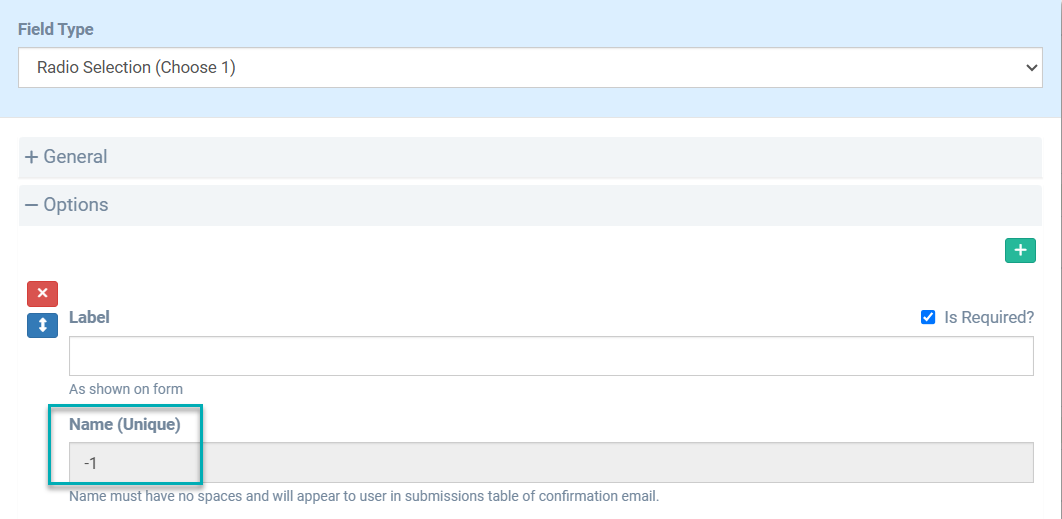Click the Field Type heading label
Image resolution: width=1062 pixels, height=519 pixels.
click(x=56, y=29)
